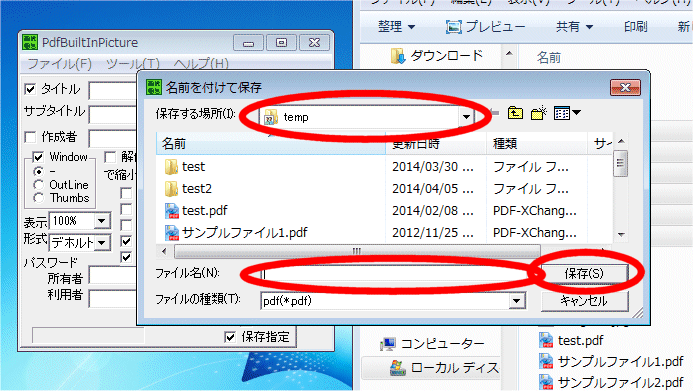The height and width of the screenshot is (391, 693).
Task: Open the ファイル(F) menu
Action: (x=59, y=64)
